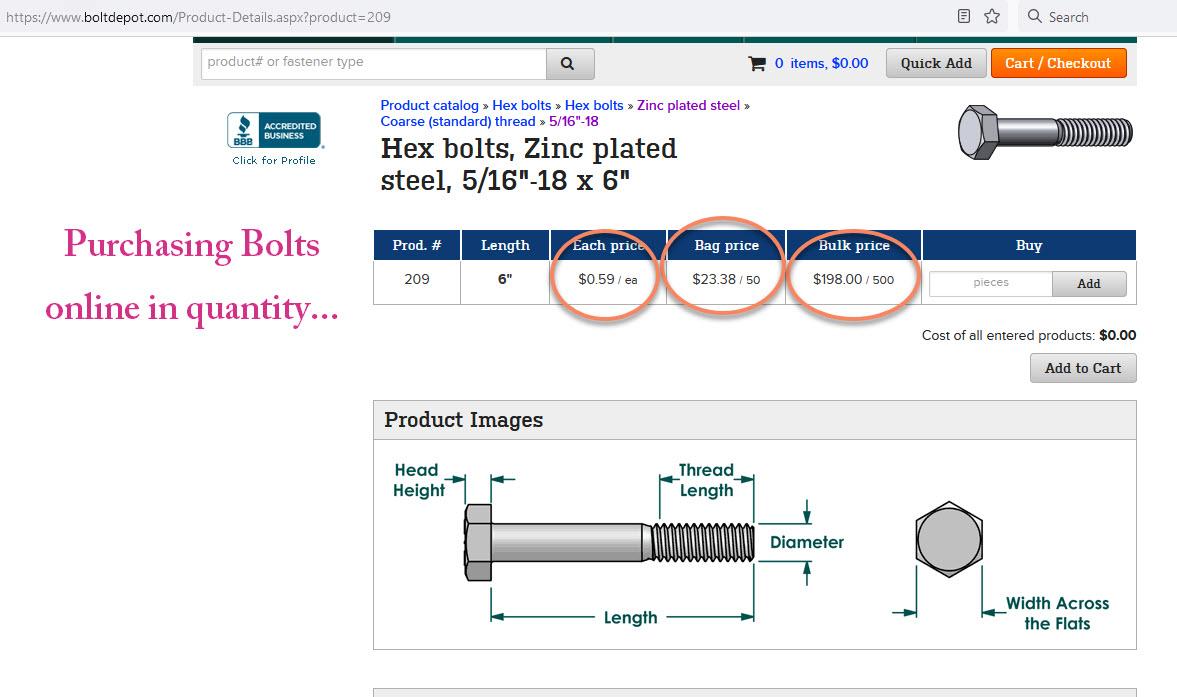Click product number 209 cell

[417, 280]
